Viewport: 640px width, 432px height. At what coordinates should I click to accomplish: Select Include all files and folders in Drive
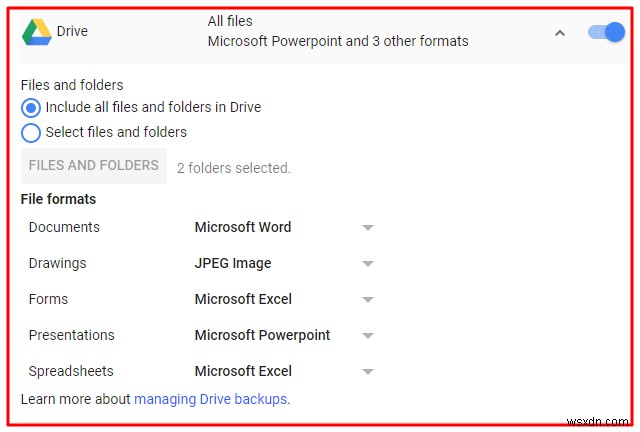pos(31,107)
